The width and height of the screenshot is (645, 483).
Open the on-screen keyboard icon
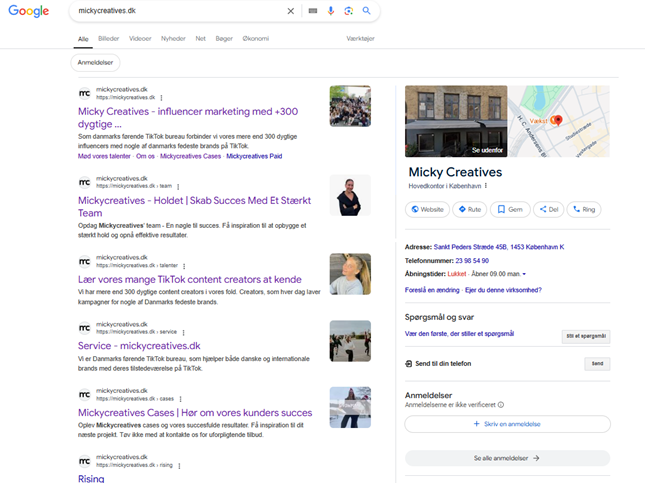[x=313, y=11]
